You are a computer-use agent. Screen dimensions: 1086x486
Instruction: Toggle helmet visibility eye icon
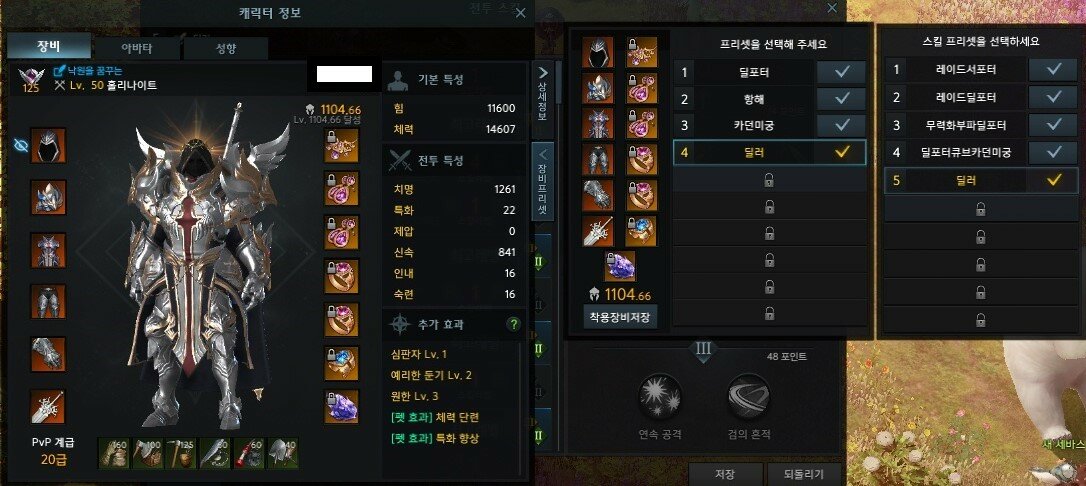(21, 145)
